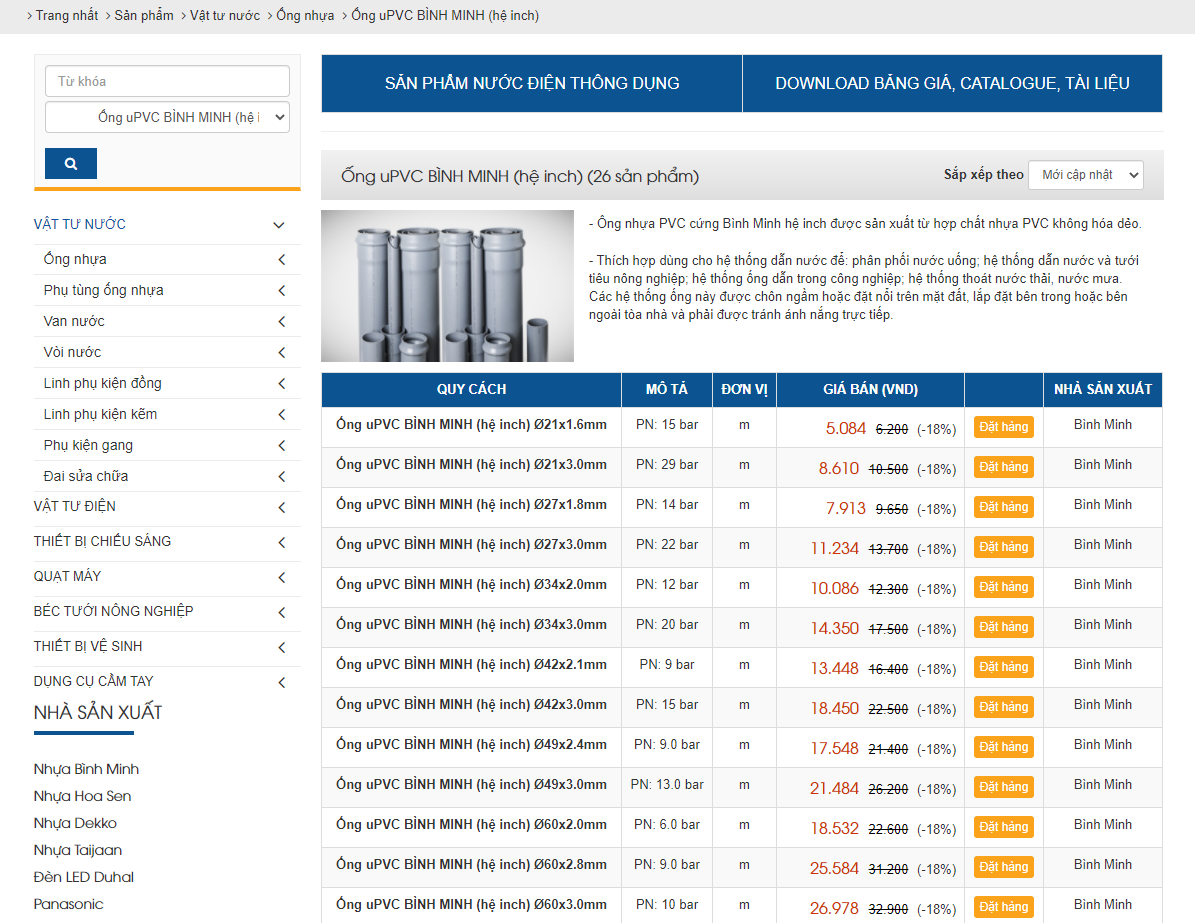Go to Trang nhất breadcrumb

click(67, 15)
